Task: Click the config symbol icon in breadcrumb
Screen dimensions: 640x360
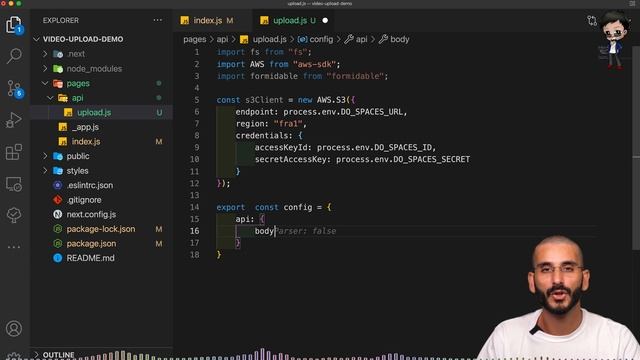Action: 302,40
